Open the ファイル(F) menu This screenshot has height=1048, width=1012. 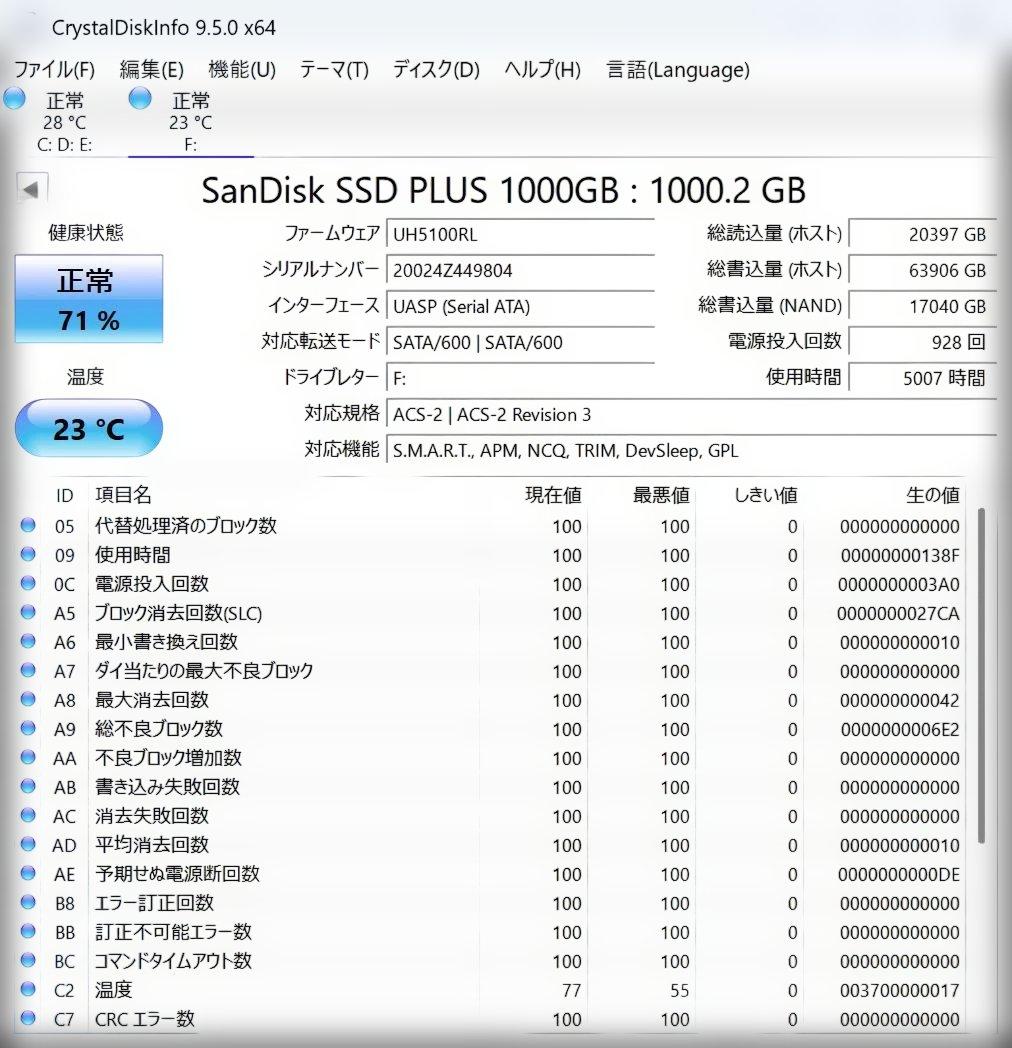[x=54, y=70]
